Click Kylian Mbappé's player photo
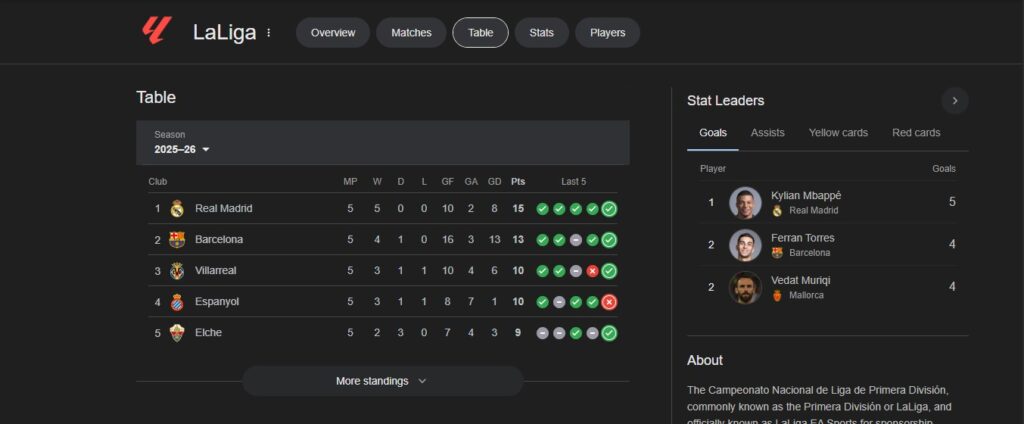This screenshot has height=424, width=1024. pos(745,203)
